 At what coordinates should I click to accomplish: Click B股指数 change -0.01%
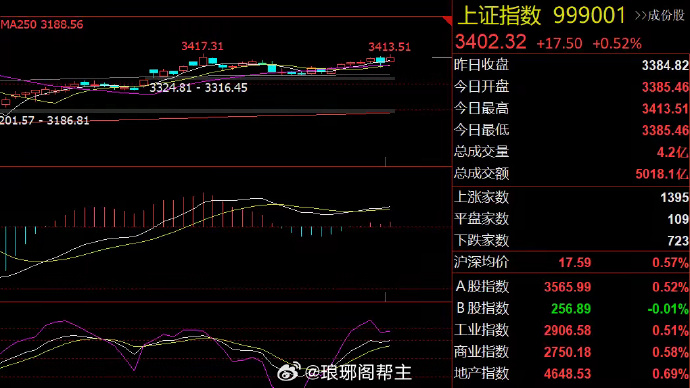[668, 309]
